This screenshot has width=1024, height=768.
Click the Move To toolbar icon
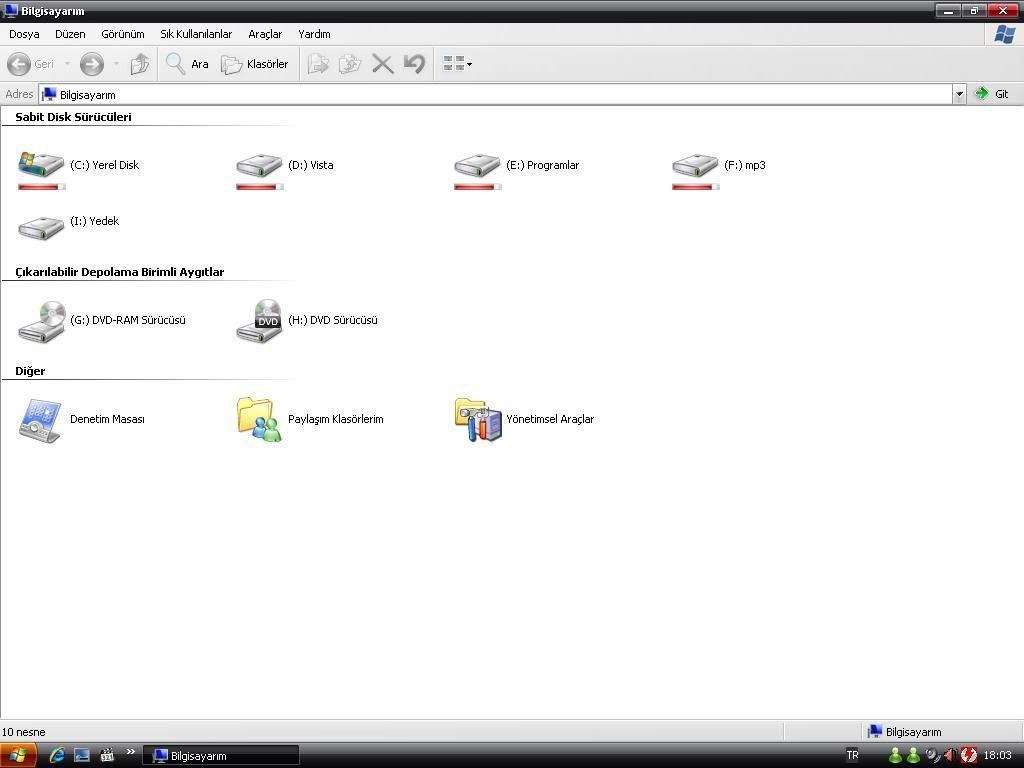(318, 64)
